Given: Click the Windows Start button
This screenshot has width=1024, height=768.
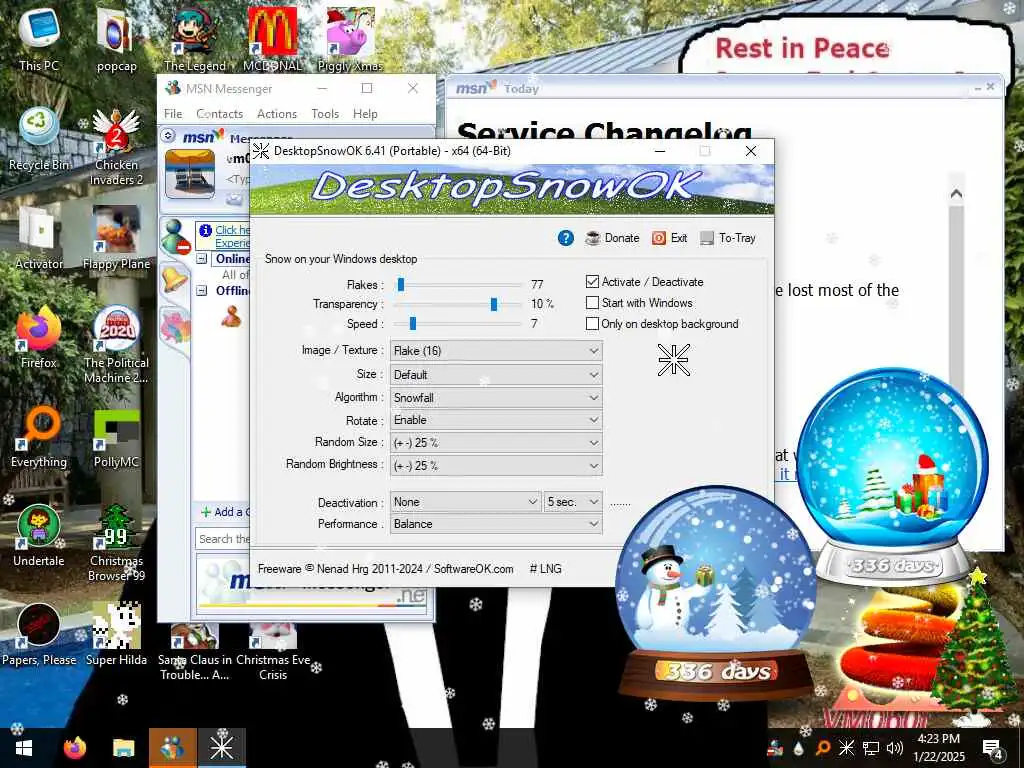Looking at the screenshot, I should tap(24, 748).
